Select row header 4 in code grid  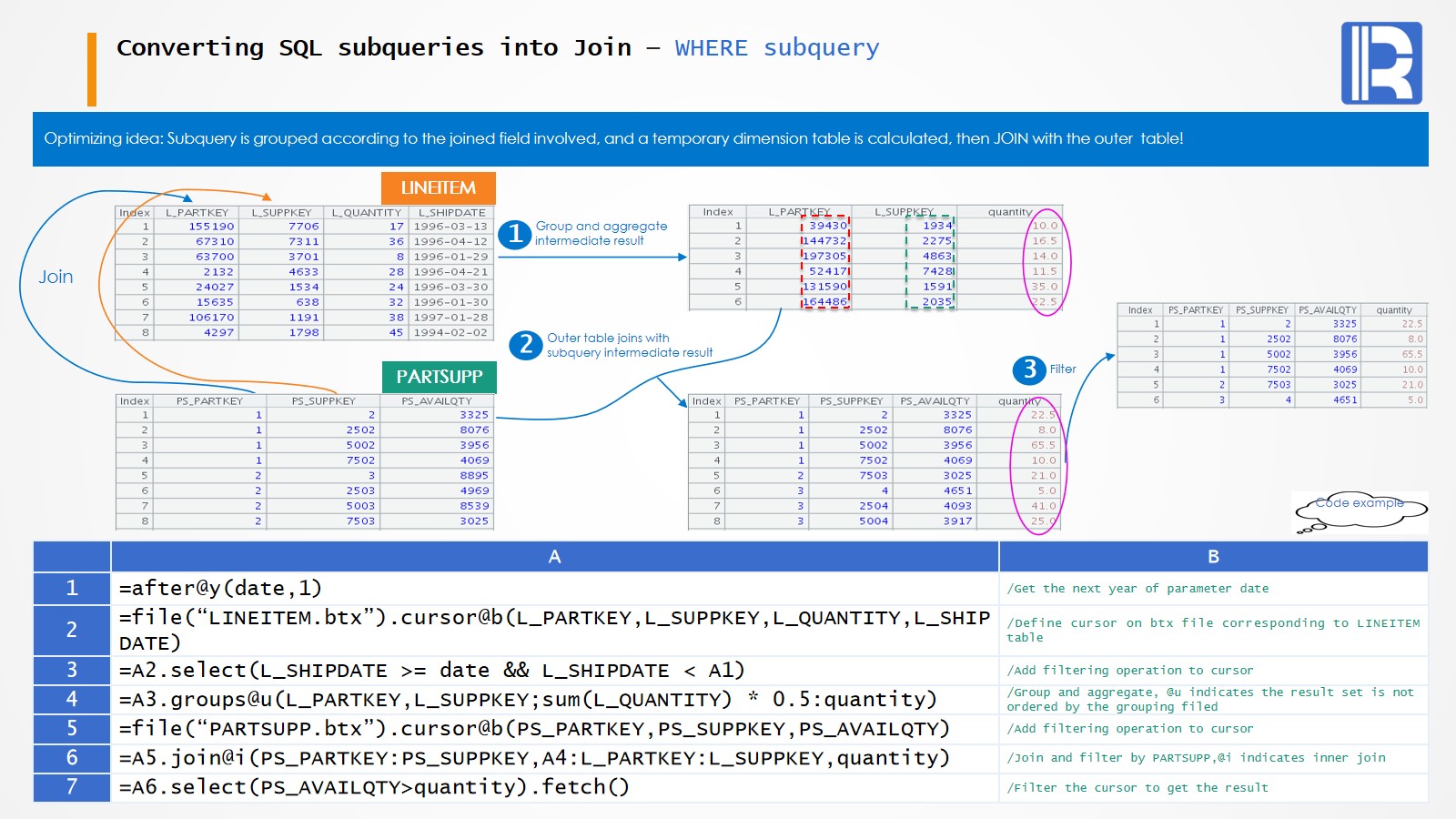[x=72, y=699]
